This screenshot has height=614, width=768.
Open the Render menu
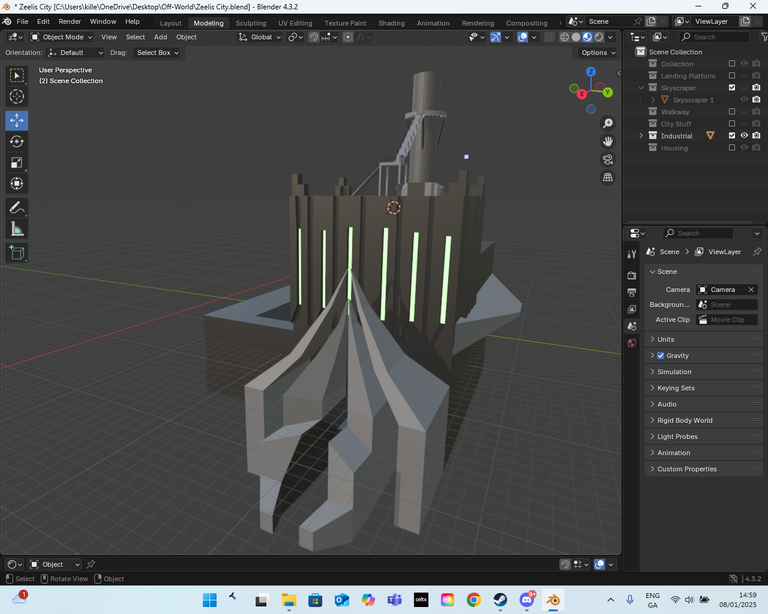[70, 21]
